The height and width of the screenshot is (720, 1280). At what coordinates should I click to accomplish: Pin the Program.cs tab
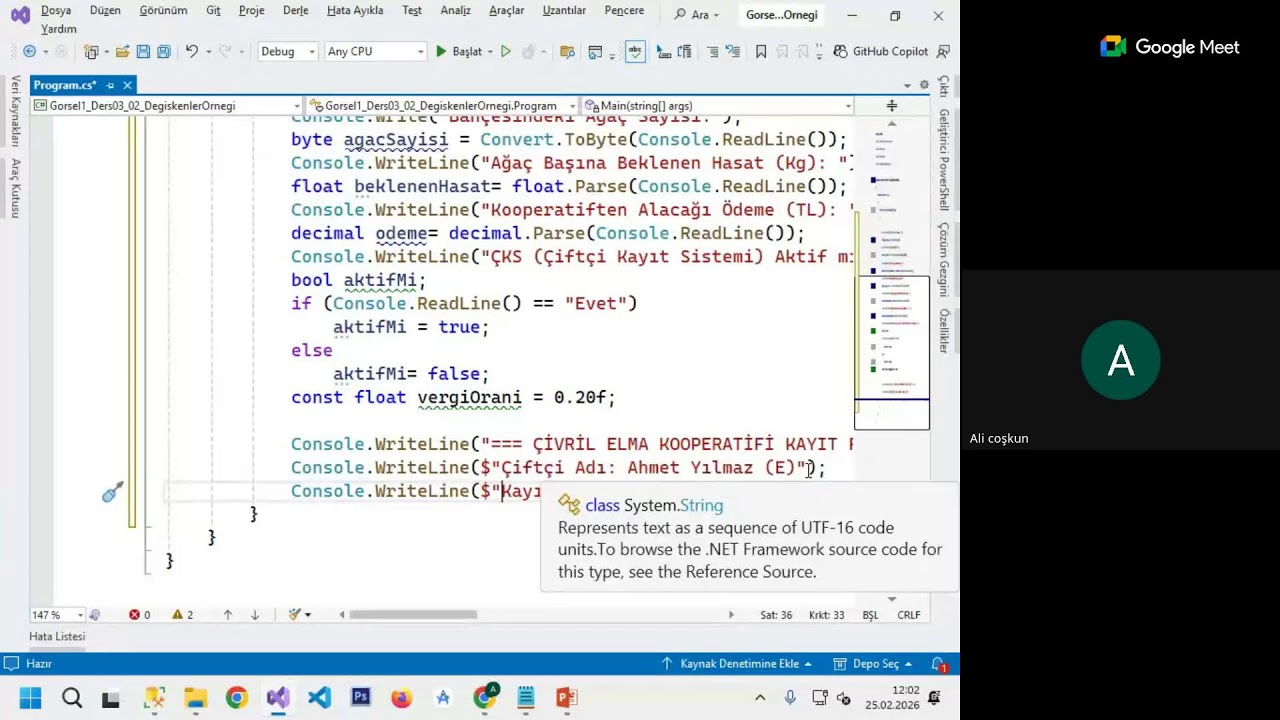pos(110,85)
